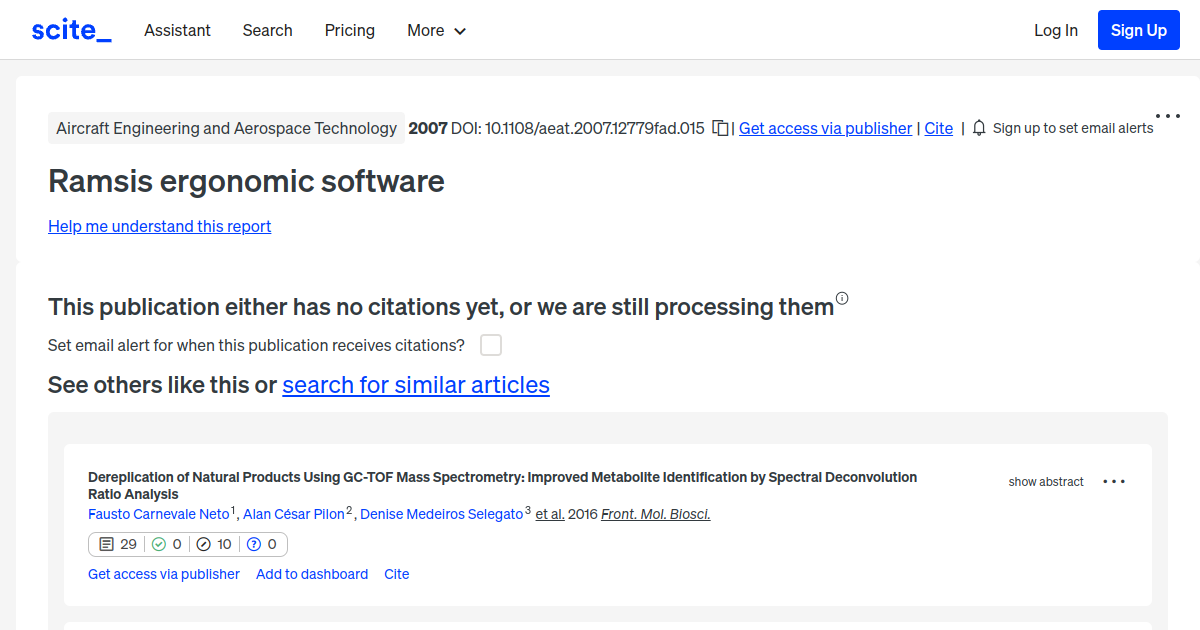Open the Assistant menu item

[x=177, y=30]
